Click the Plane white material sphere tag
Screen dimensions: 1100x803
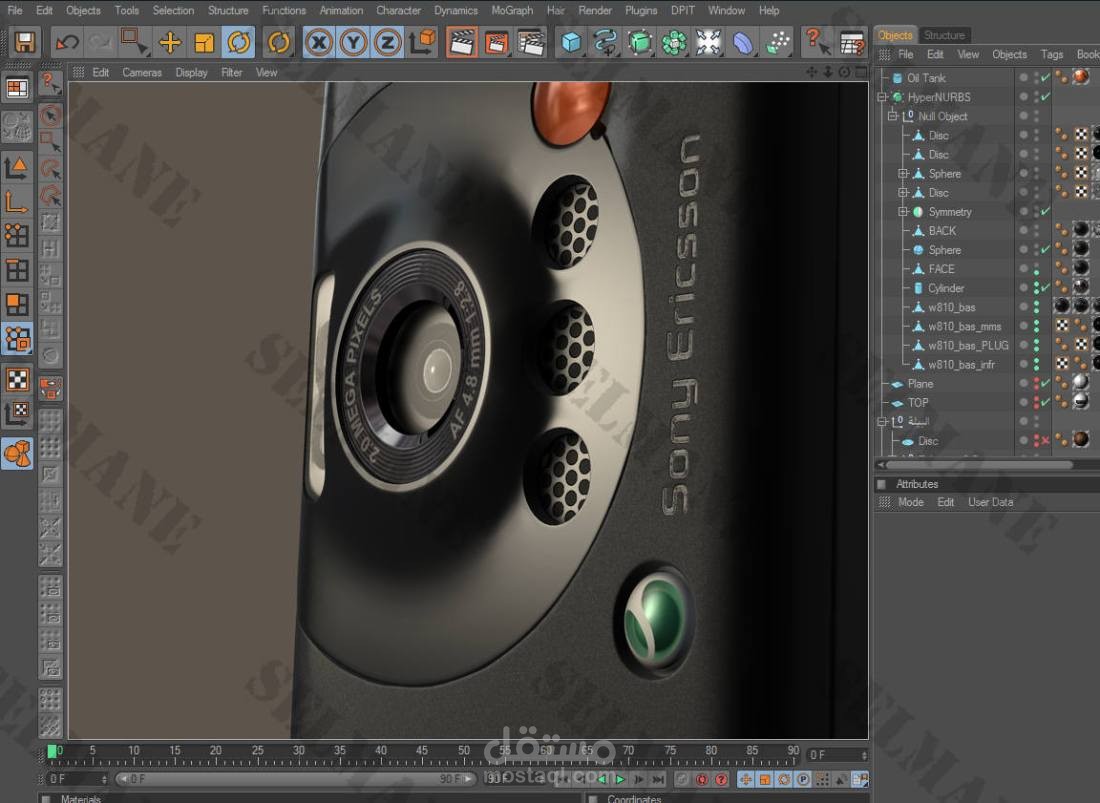coord(1081,382)
